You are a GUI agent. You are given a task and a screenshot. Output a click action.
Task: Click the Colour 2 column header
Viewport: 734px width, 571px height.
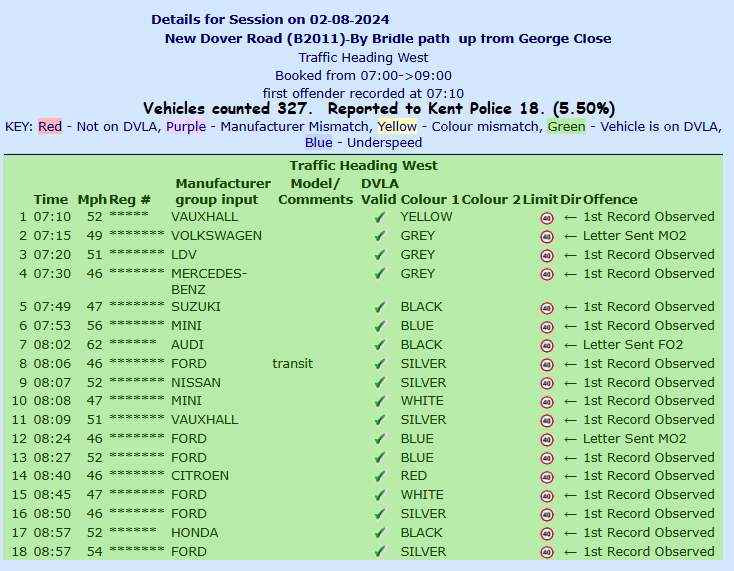click(491, 200)
